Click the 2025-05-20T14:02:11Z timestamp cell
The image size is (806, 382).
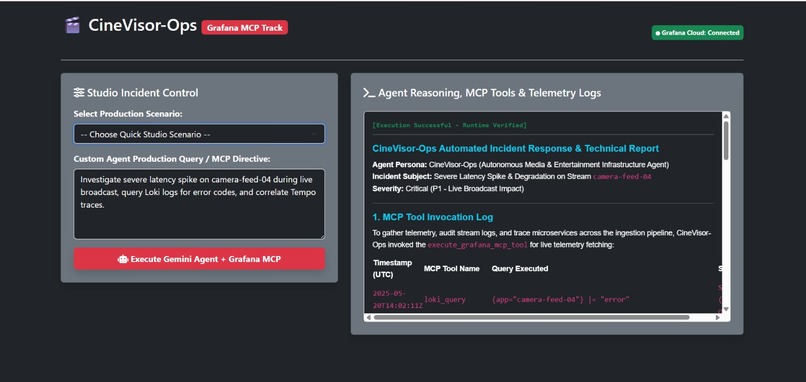tap(398, 299)
